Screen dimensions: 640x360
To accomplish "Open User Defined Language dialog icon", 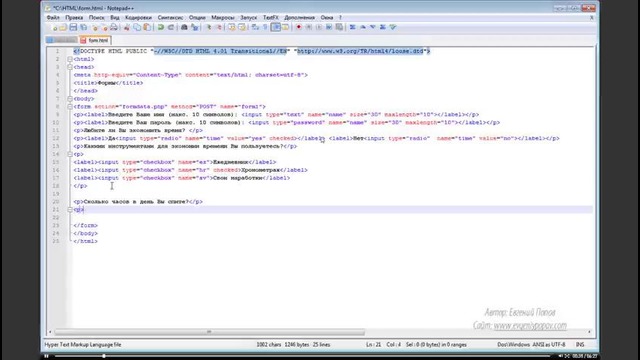I will [285, 27].
